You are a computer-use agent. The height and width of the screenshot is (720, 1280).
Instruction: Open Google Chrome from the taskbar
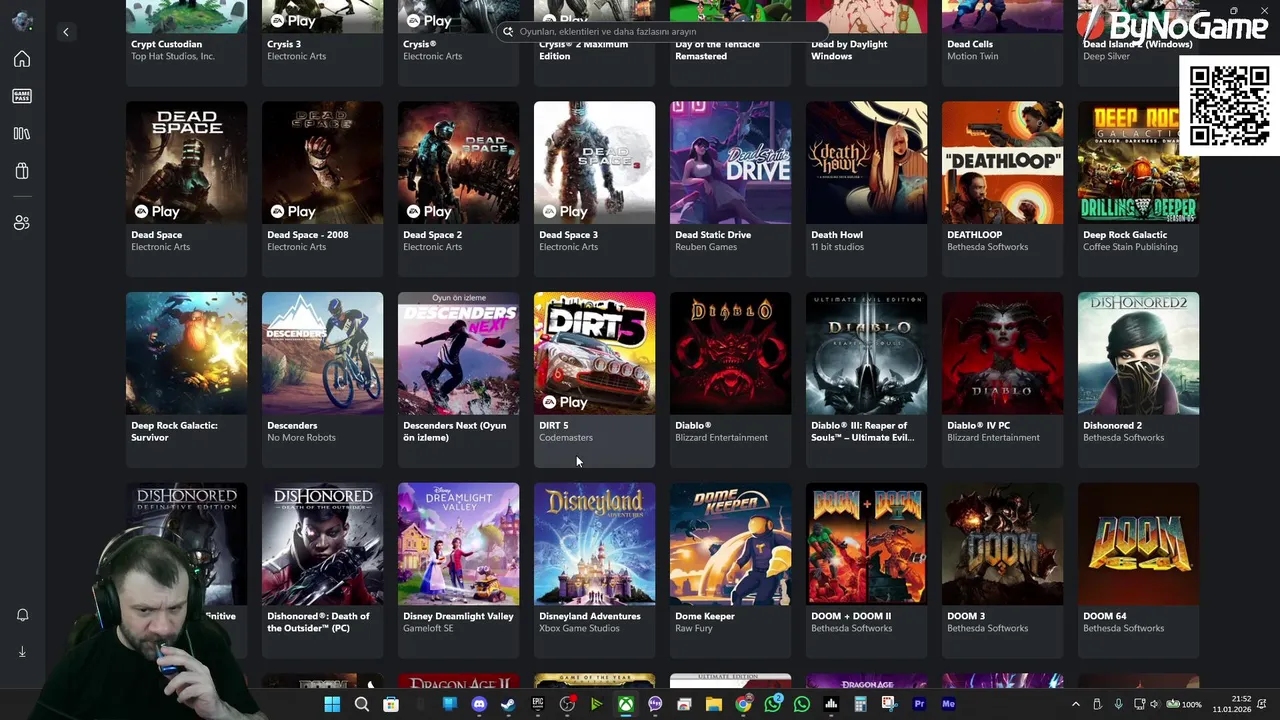(743, 704)
